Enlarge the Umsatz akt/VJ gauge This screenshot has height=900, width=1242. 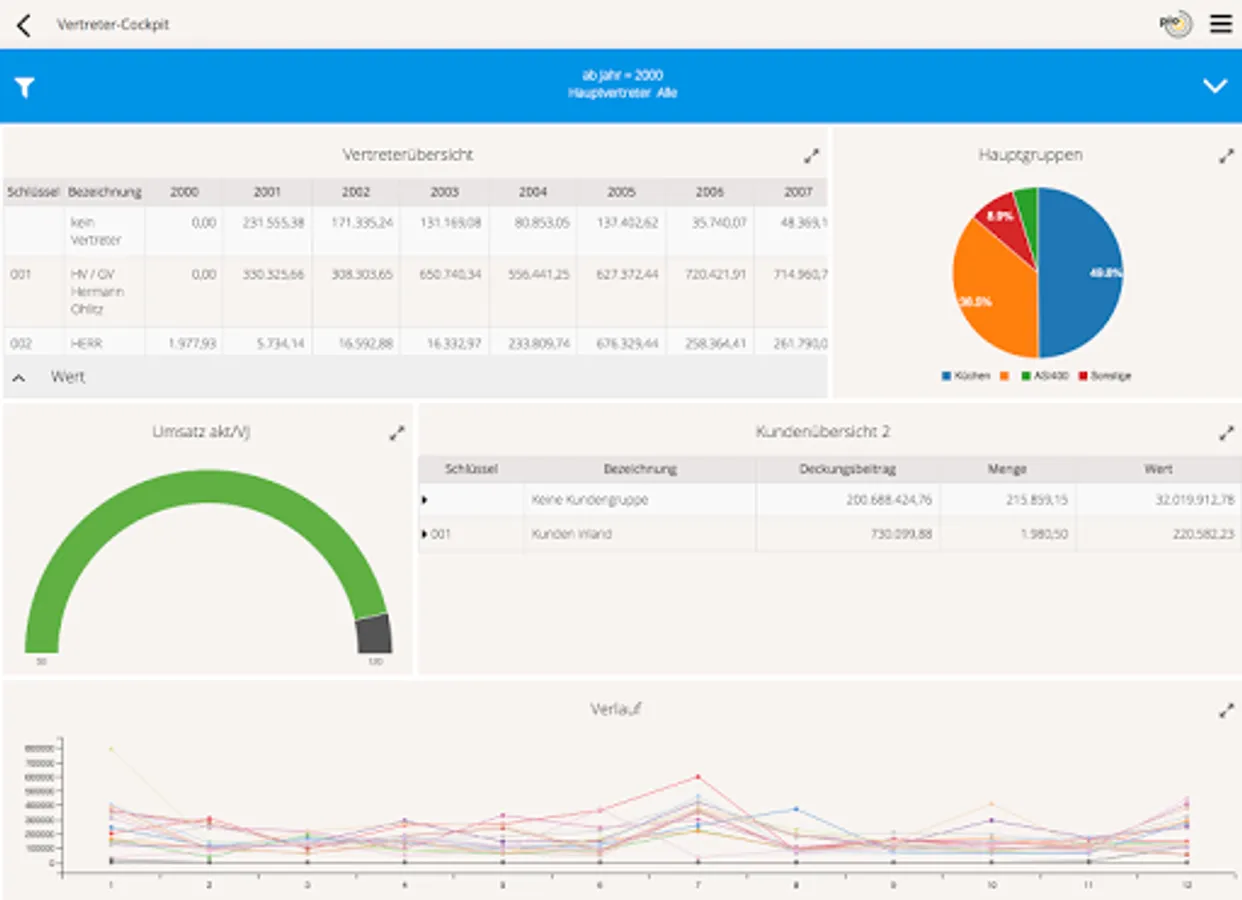tap(396, 432)
